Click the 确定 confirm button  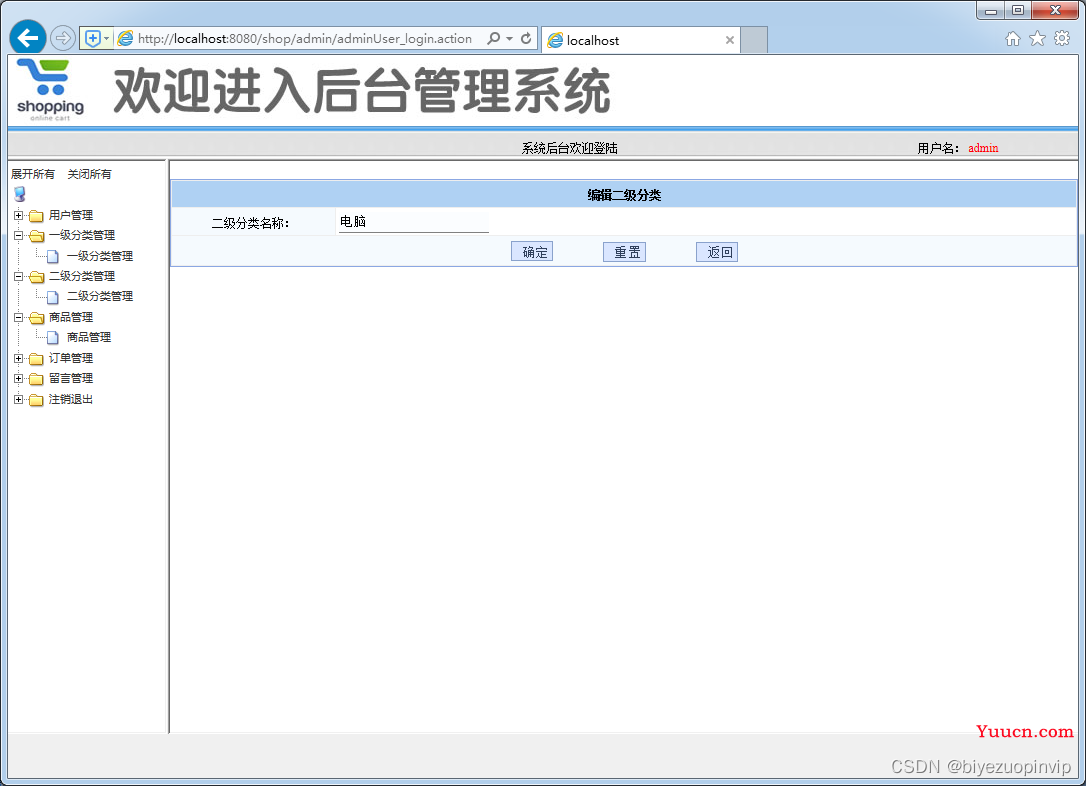pos(532,252)
